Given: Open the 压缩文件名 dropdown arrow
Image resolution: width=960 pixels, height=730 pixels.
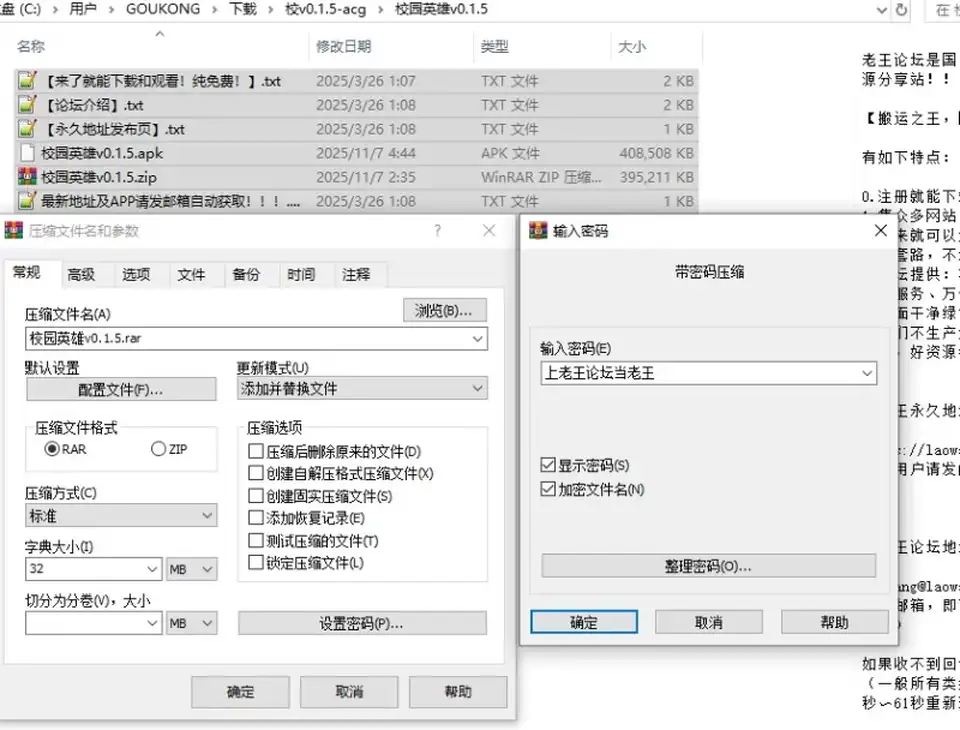Looking at the screenshot, I should click(478, 339).
